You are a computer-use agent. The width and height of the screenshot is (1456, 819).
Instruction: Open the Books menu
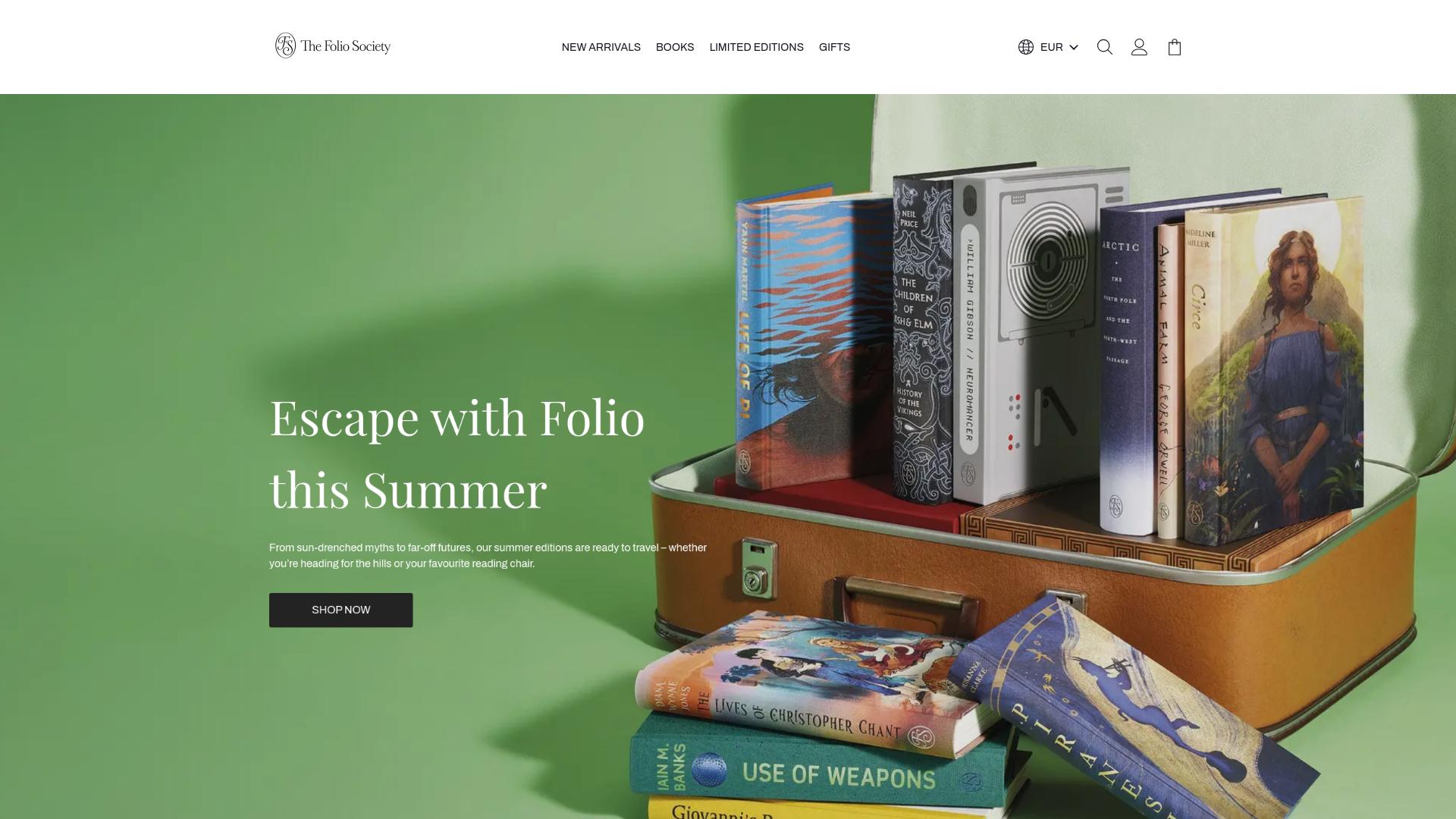[x=675, y=47]
